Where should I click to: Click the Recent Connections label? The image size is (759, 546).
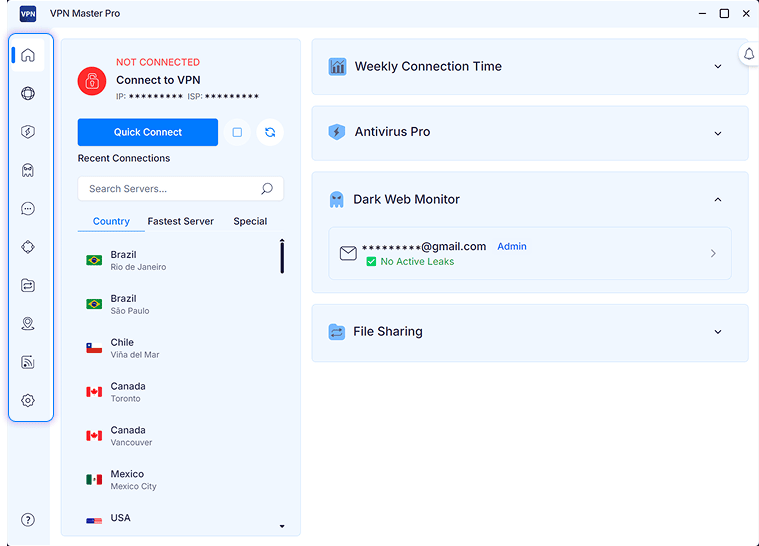click(124, 158)
